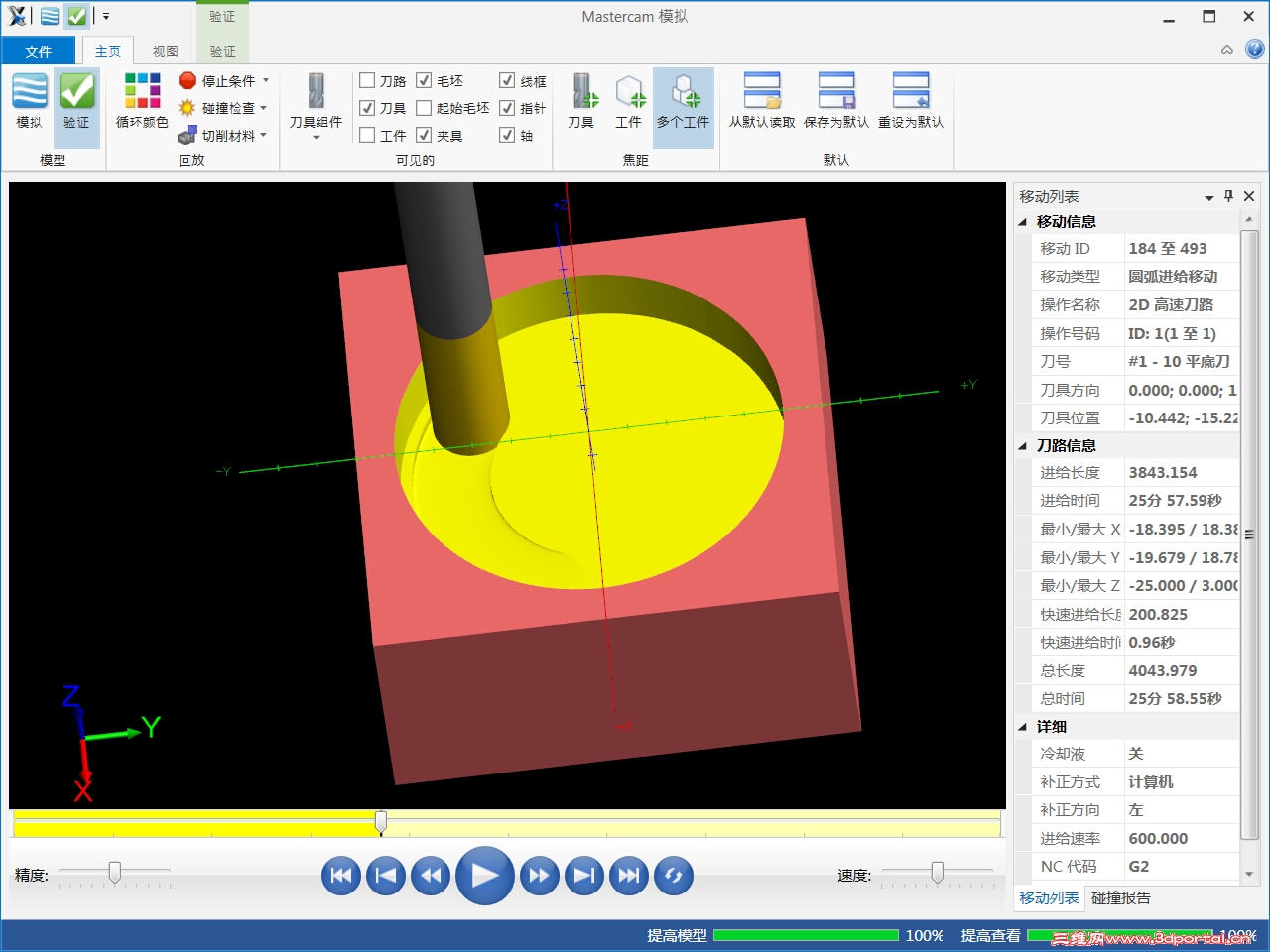Open the quick access toolbar customize arrow
1270x952 pixels.
point(106,17)
